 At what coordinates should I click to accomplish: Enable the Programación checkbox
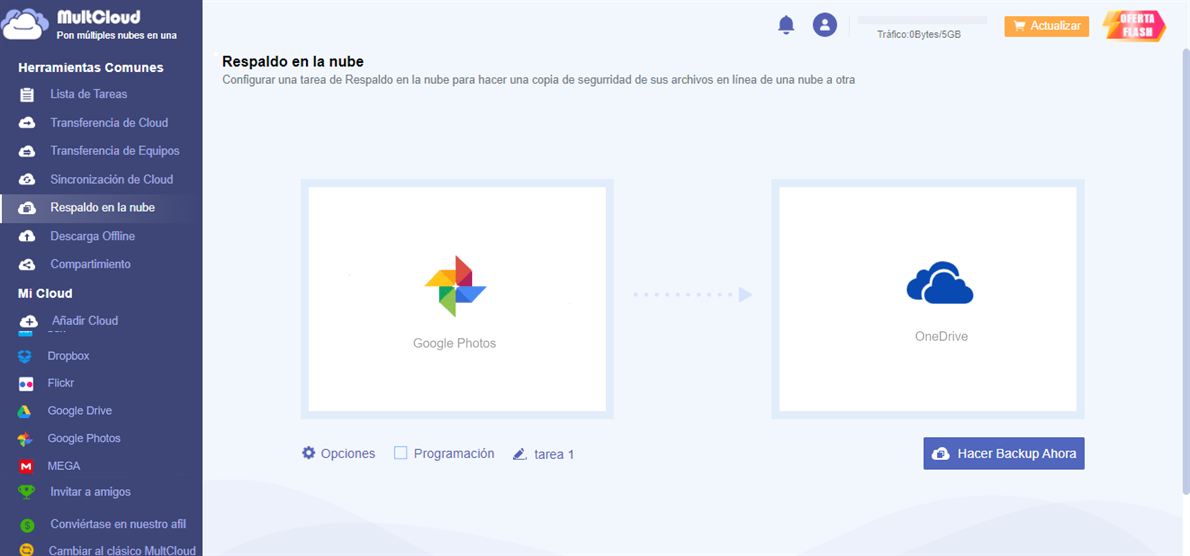point(401,453)
